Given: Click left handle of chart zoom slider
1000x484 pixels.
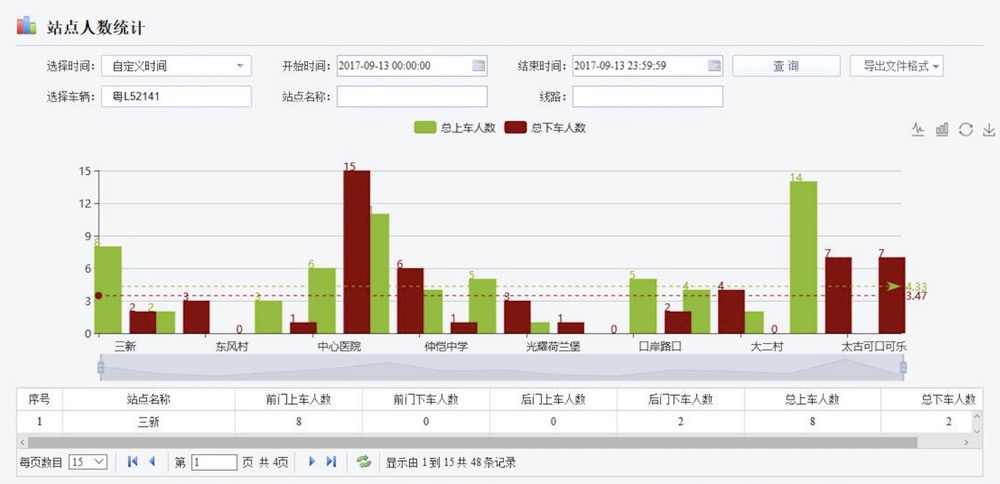Looking at the screenshot, I should 100,367.
